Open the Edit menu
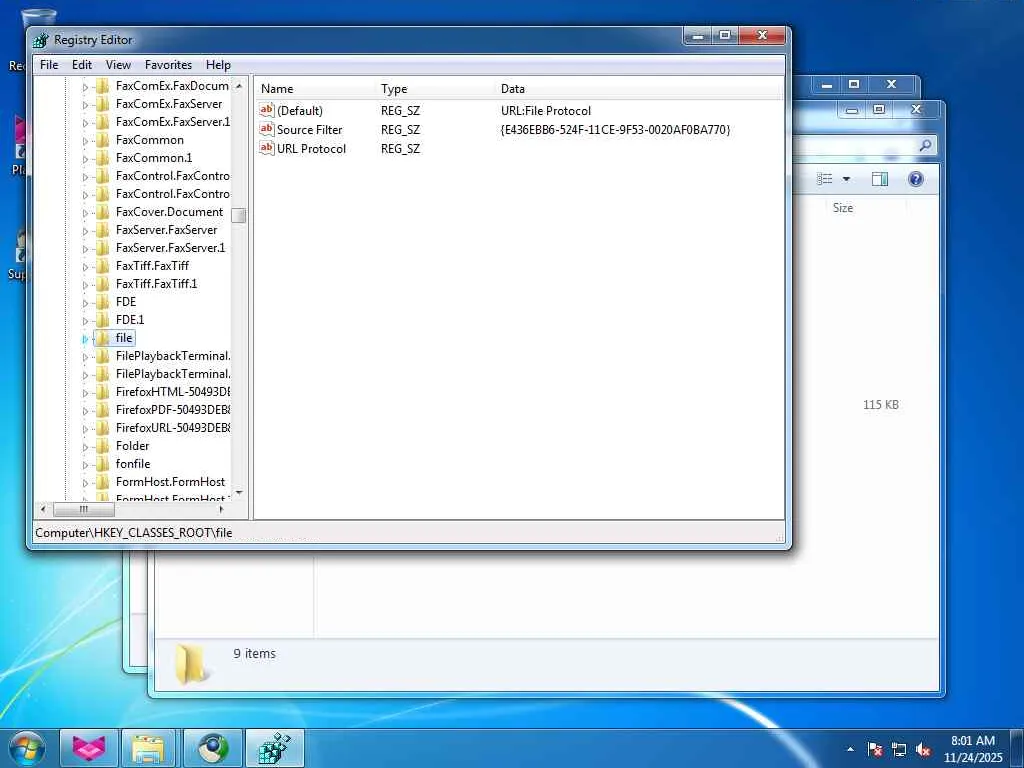Screen dimensions: 1024x768 pos(82,65)
